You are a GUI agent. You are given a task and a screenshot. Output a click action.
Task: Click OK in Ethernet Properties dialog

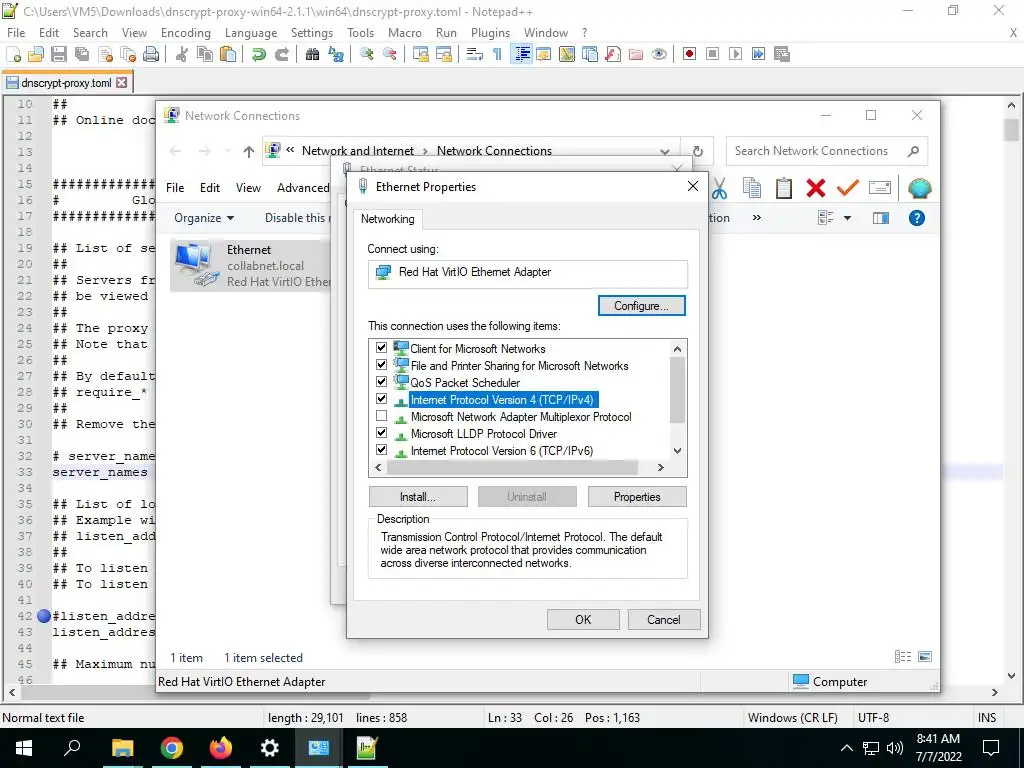[x=583, y=620]
